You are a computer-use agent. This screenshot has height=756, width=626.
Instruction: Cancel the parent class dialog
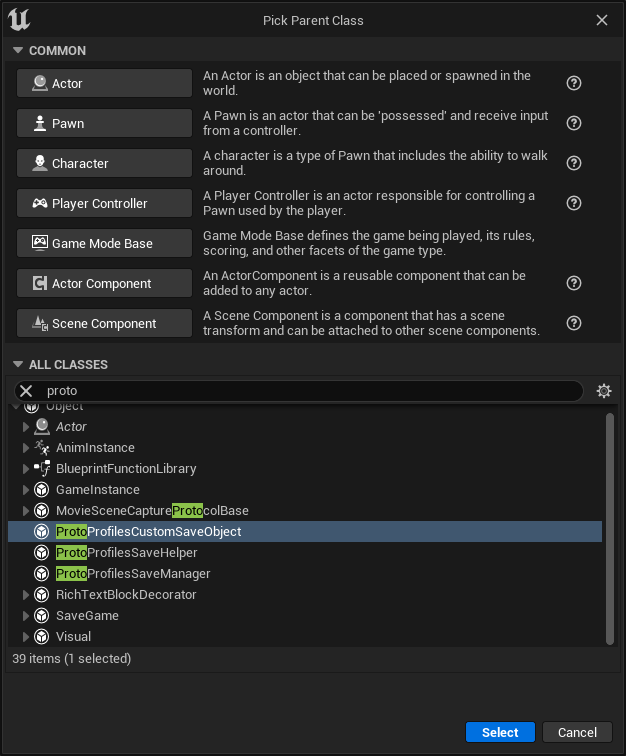(577, 732)
